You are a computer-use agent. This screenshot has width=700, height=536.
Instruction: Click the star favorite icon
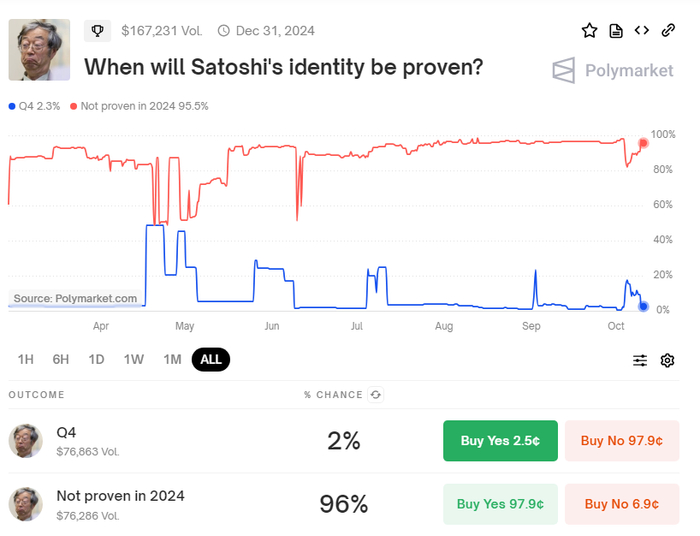[590, 31]
